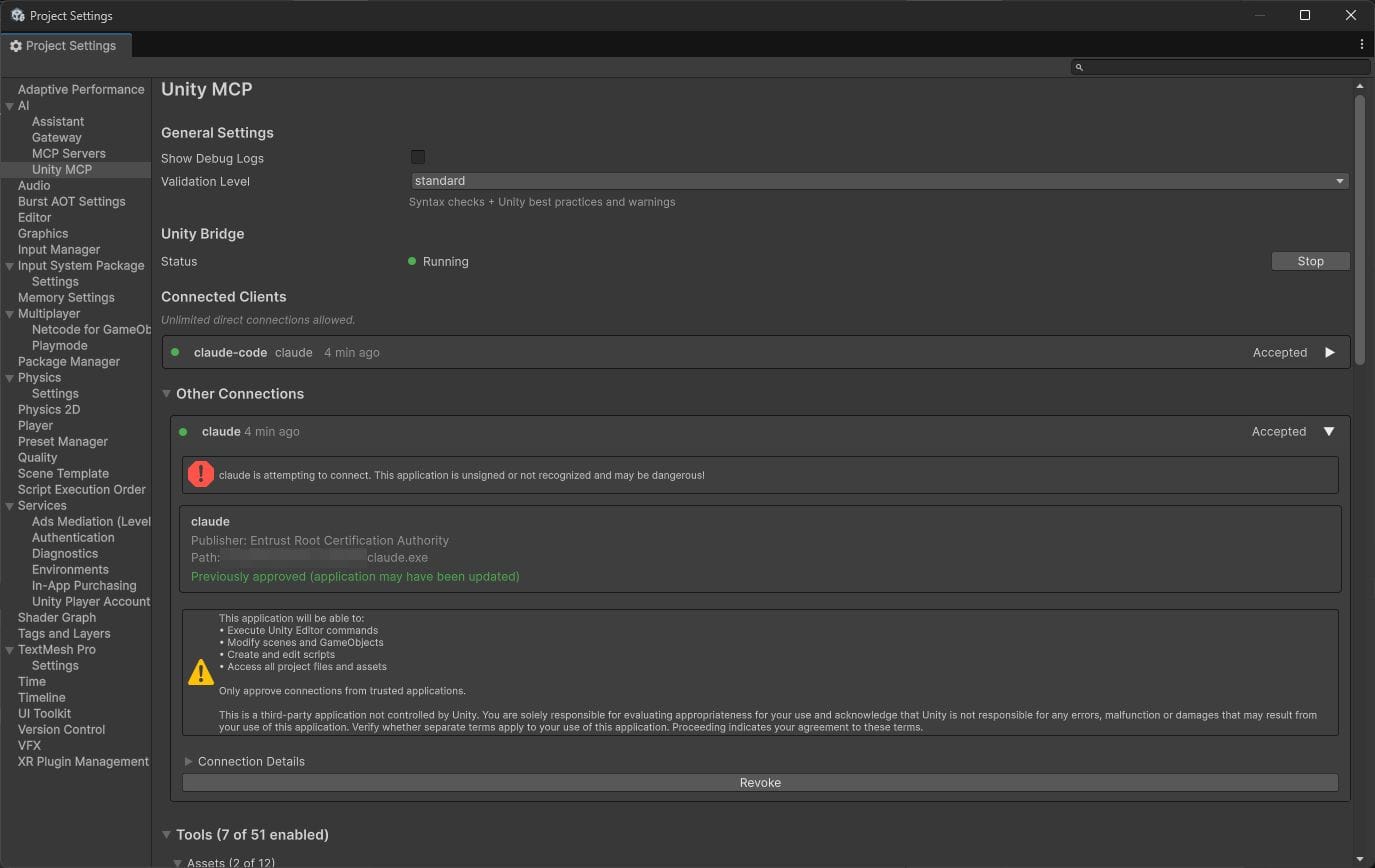
Task: Open Memory Settings
Action: coord(66,297)
